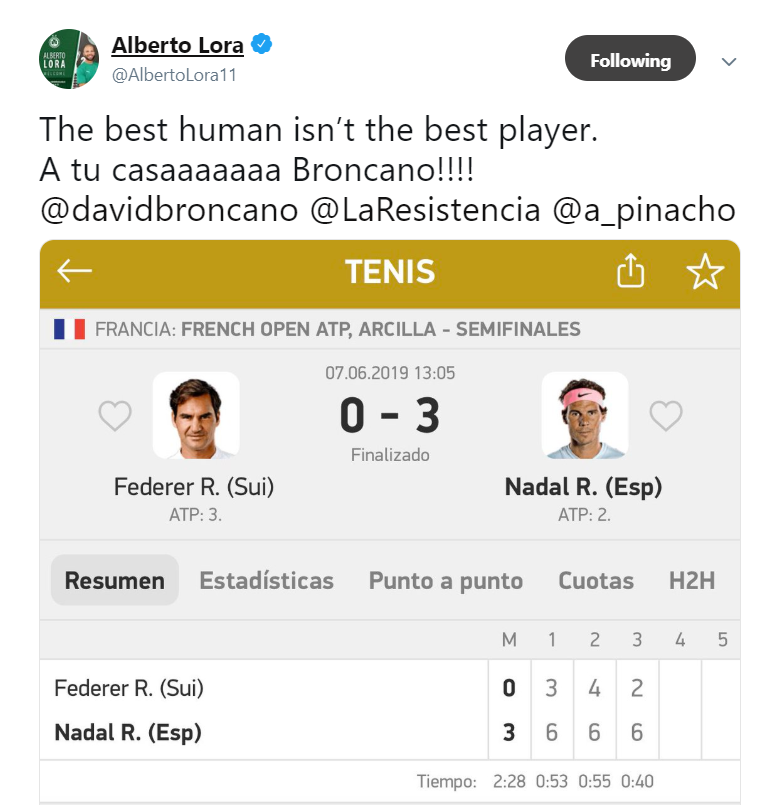The image size is (765, 805).
Task: Click the French flag icon
Action: point(69,329)
